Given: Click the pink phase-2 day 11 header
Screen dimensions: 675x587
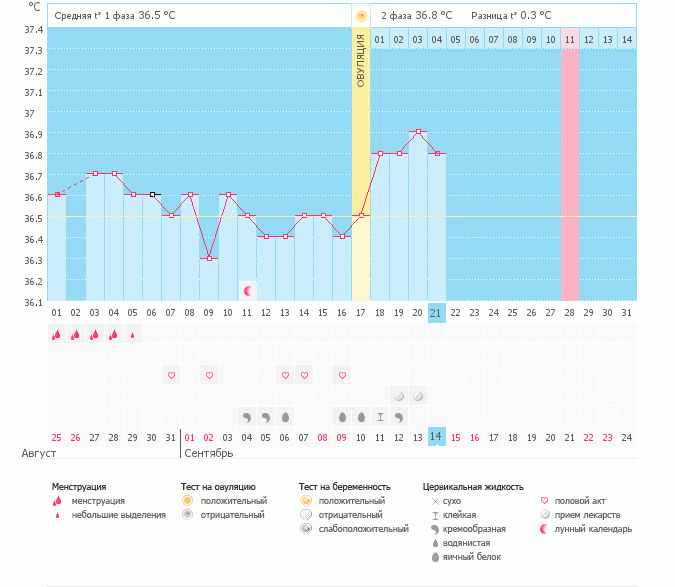Looking at the screenshot, I should coord(569,39).
